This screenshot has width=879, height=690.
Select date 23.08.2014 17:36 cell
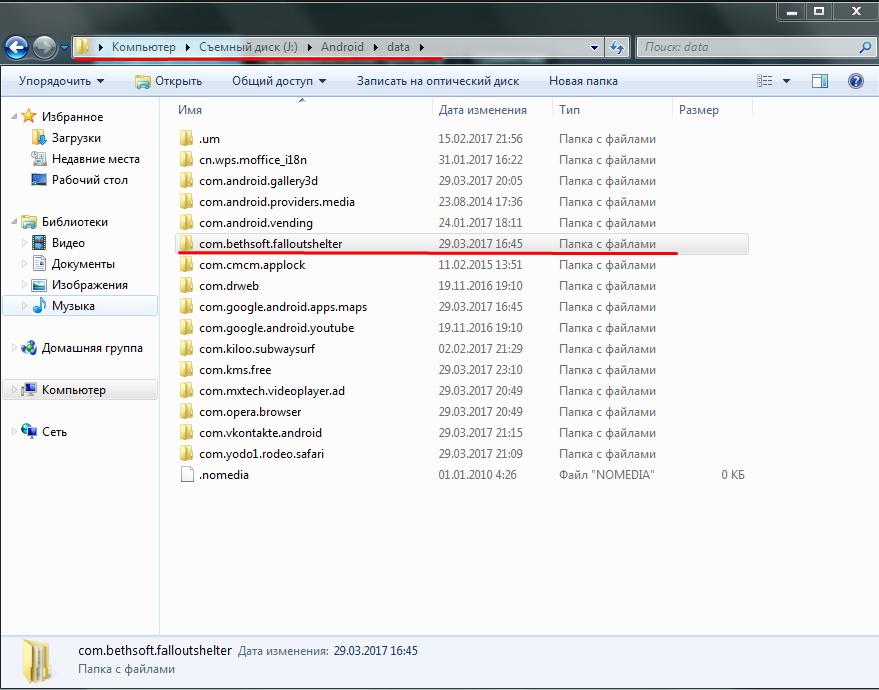pyautogui.click(x=480, y=202)
